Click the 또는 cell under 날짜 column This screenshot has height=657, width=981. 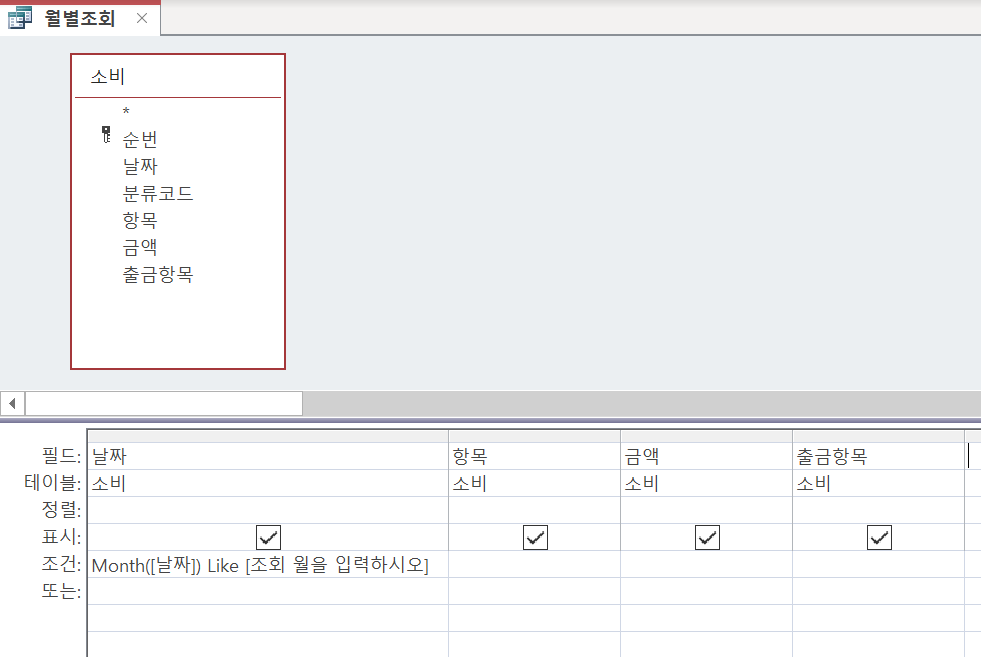[268, 591]
